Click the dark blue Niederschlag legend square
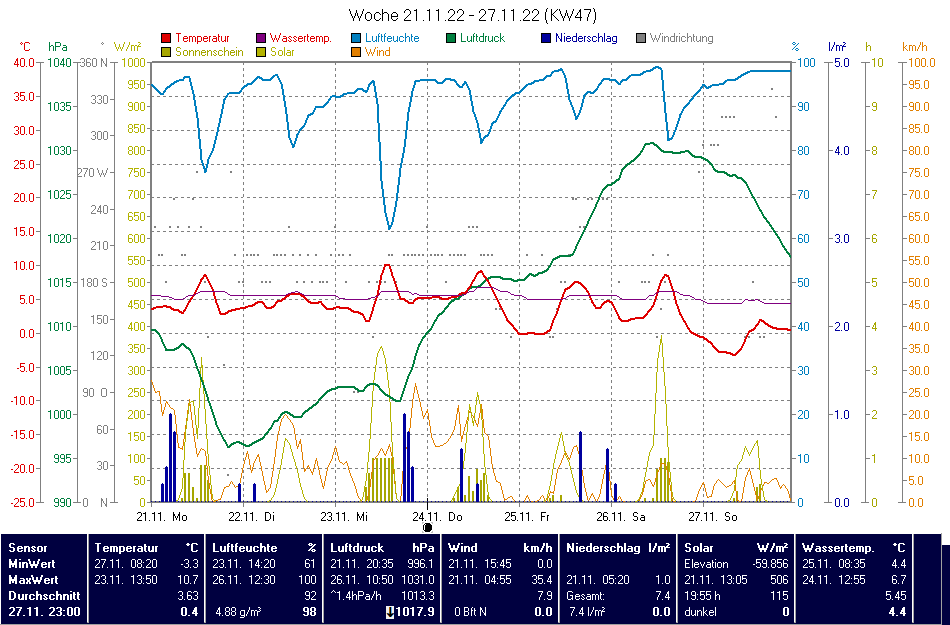Viewport: 950px width, 625px height. pyautogui.click(x=546, y=38)
